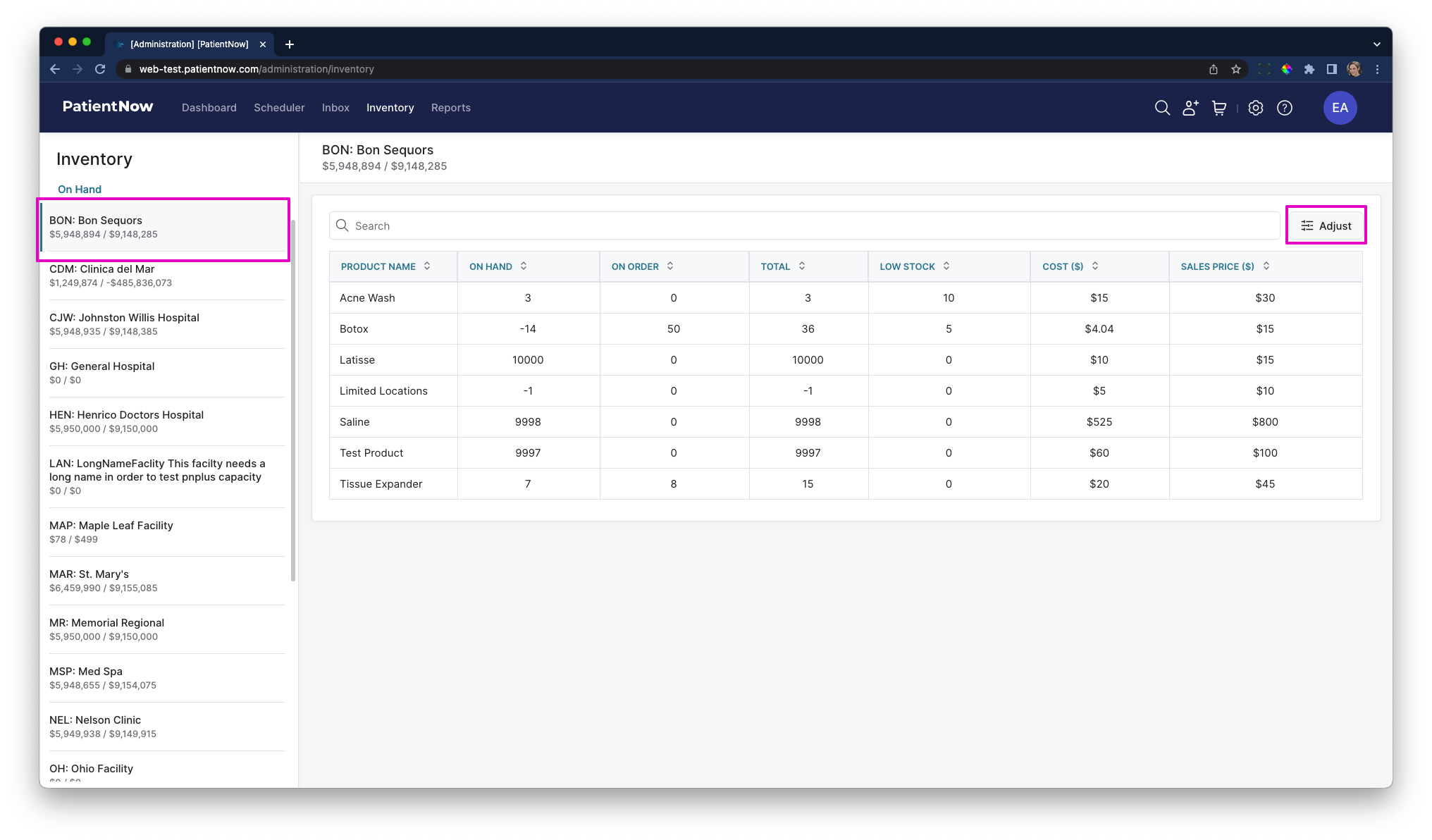Image resolution: width=1432 pixels, height=840 pixels.
Task: Open the EA user avatar menu
Action: 1340,108
